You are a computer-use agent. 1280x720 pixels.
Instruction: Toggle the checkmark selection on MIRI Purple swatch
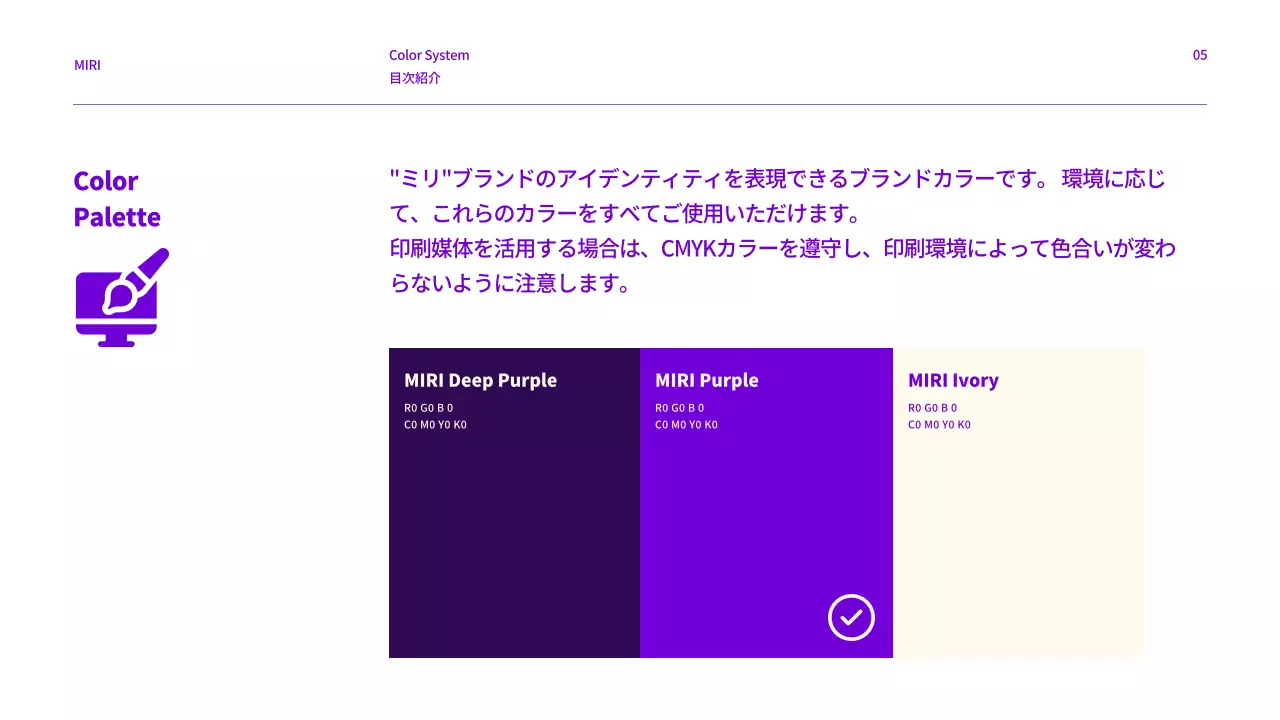point(851,617)
